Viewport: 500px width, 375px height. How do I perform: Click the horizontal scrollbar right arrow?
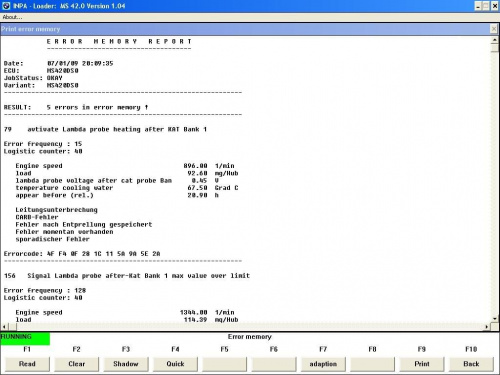pyautogui.click(x=487, y=327)
